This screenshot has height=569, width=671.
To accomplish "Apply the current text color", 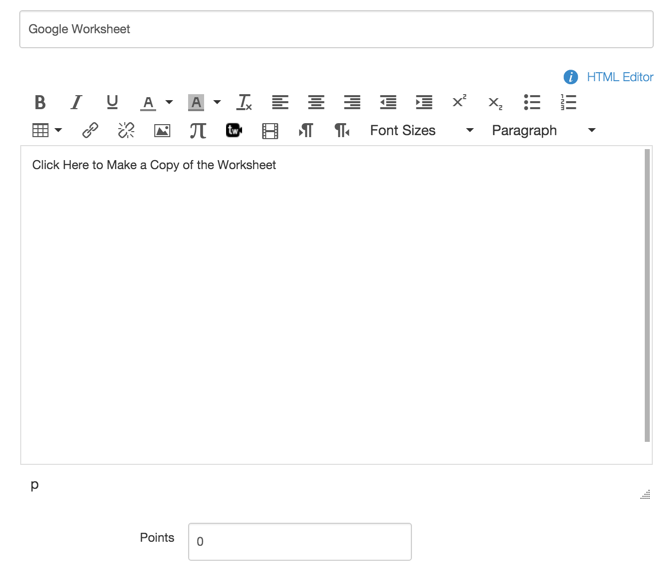I will coord(148,103).
